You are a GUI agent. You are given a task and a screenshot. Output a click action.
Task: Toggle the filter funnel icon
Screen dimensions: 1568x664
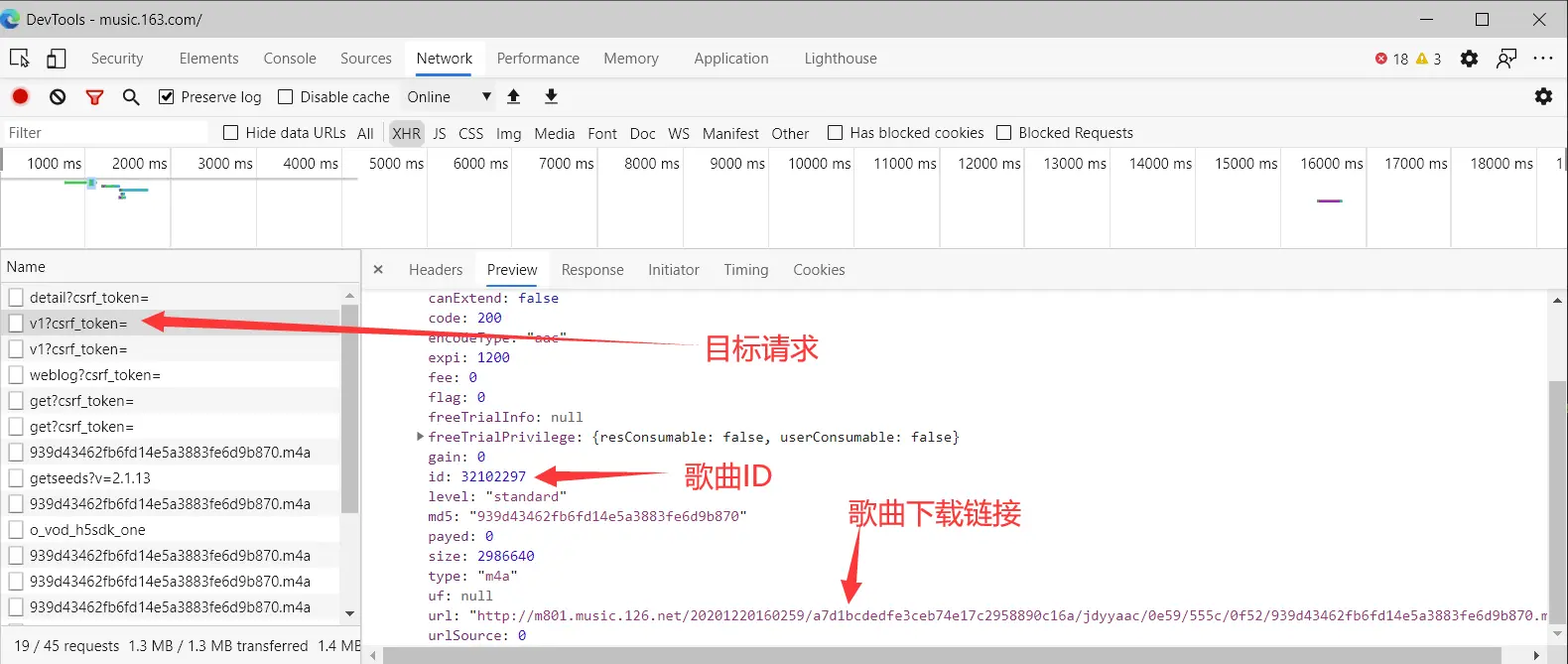tap(94, 96)
